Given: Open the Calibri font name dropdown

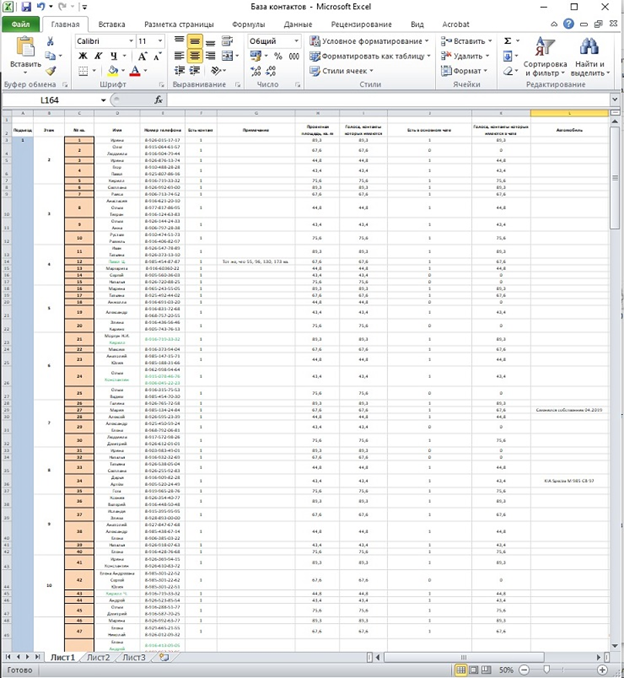Looking at the screenshot, I should point(131,41).
